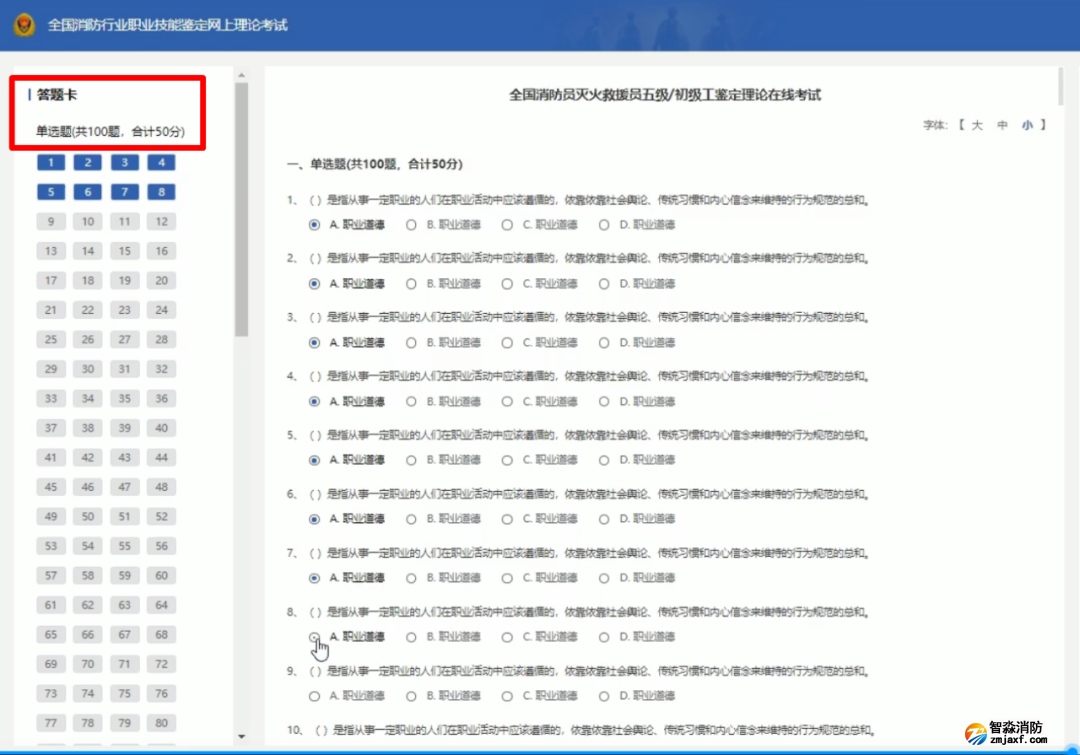Choose option C for question 4
The image size is (1080, 755).
click(x=505, y=401)
